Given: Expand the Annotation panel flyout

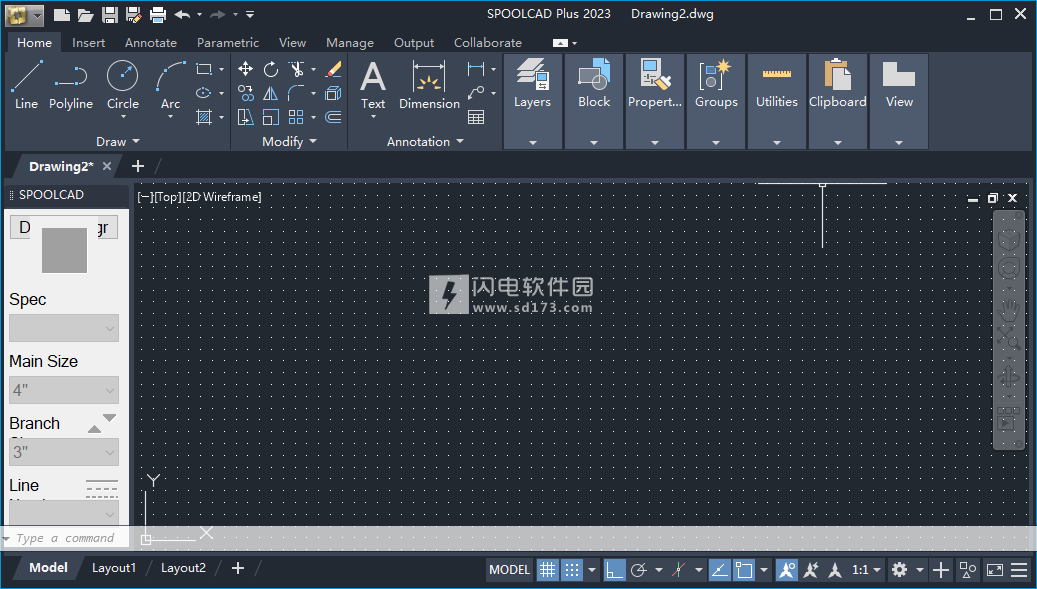Looking at the screenshot, I should point(425,141).
